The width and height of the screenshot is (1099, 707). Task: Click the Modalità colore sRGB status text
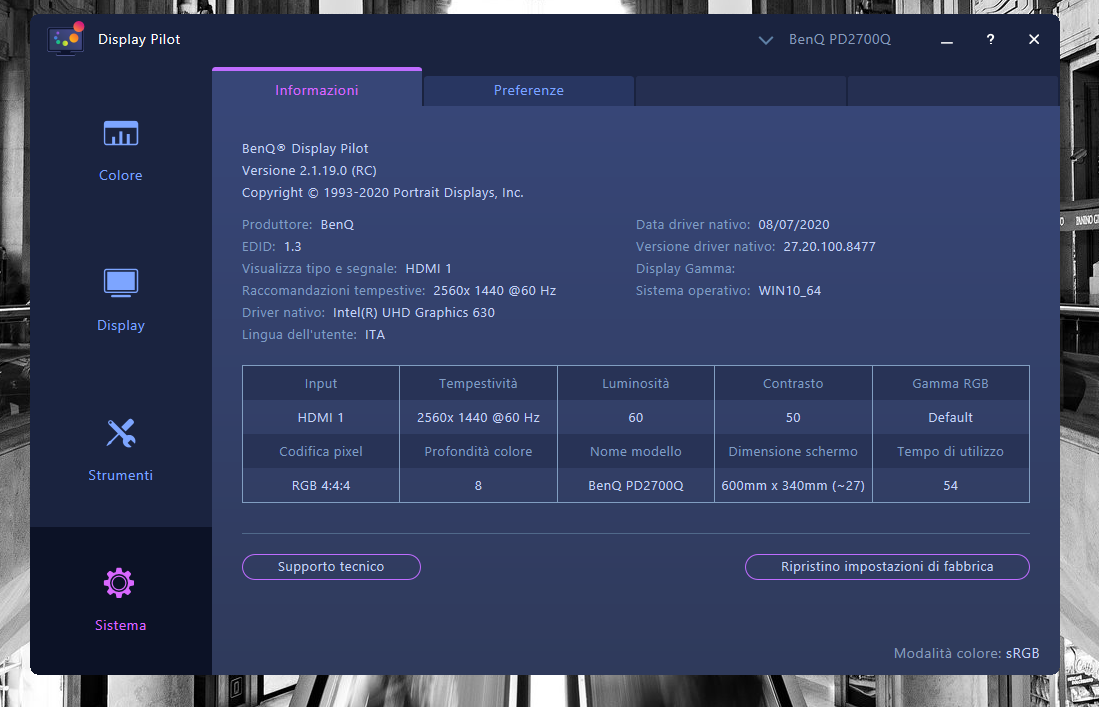coord(967,653)
